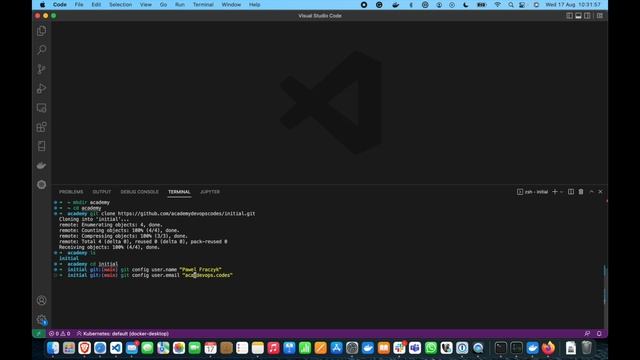Kill terminal with the trash icon
640x360 pixels.
(581, 192)
